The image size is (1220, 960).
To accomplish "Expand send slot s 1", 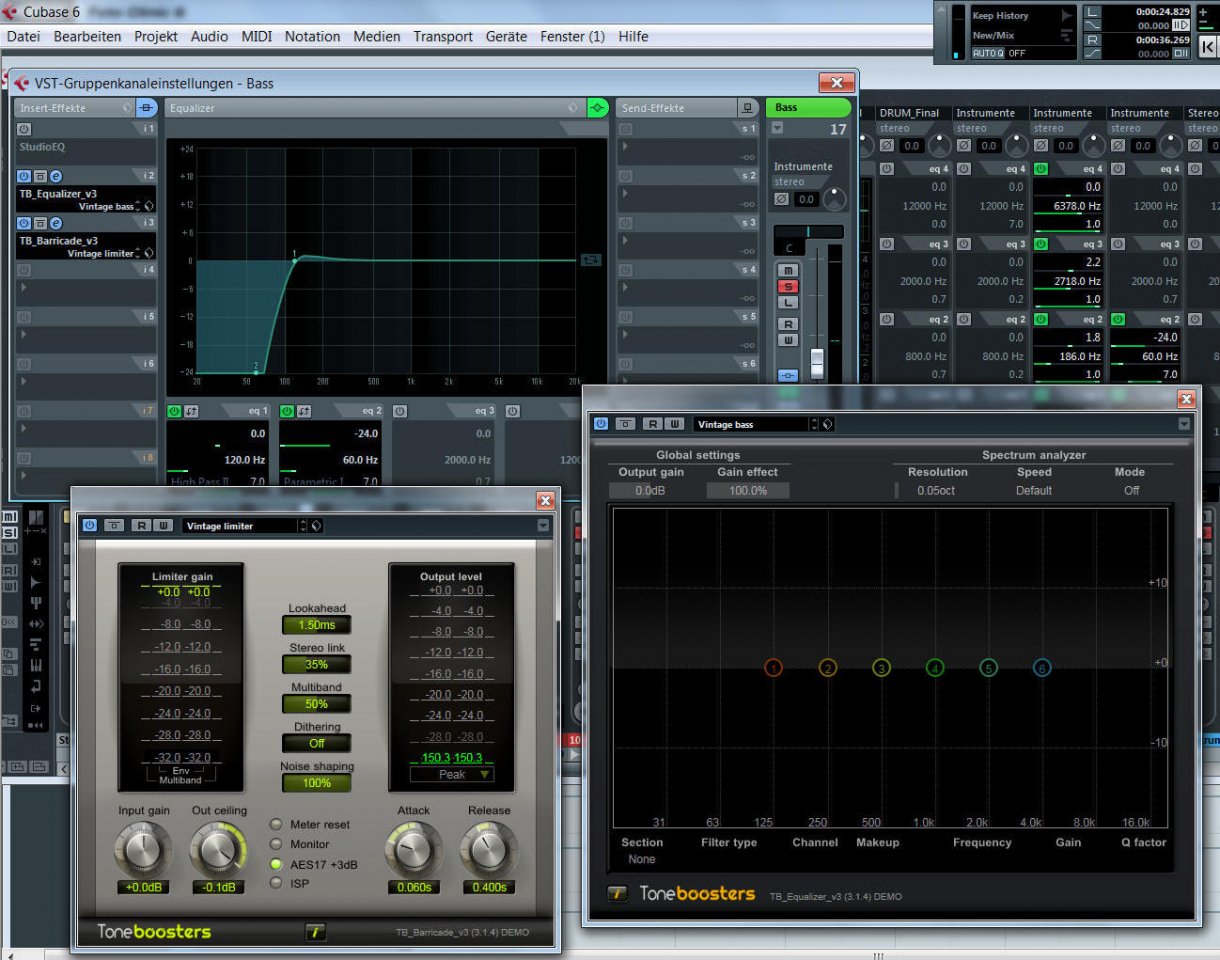I will (x=627, y=147).
